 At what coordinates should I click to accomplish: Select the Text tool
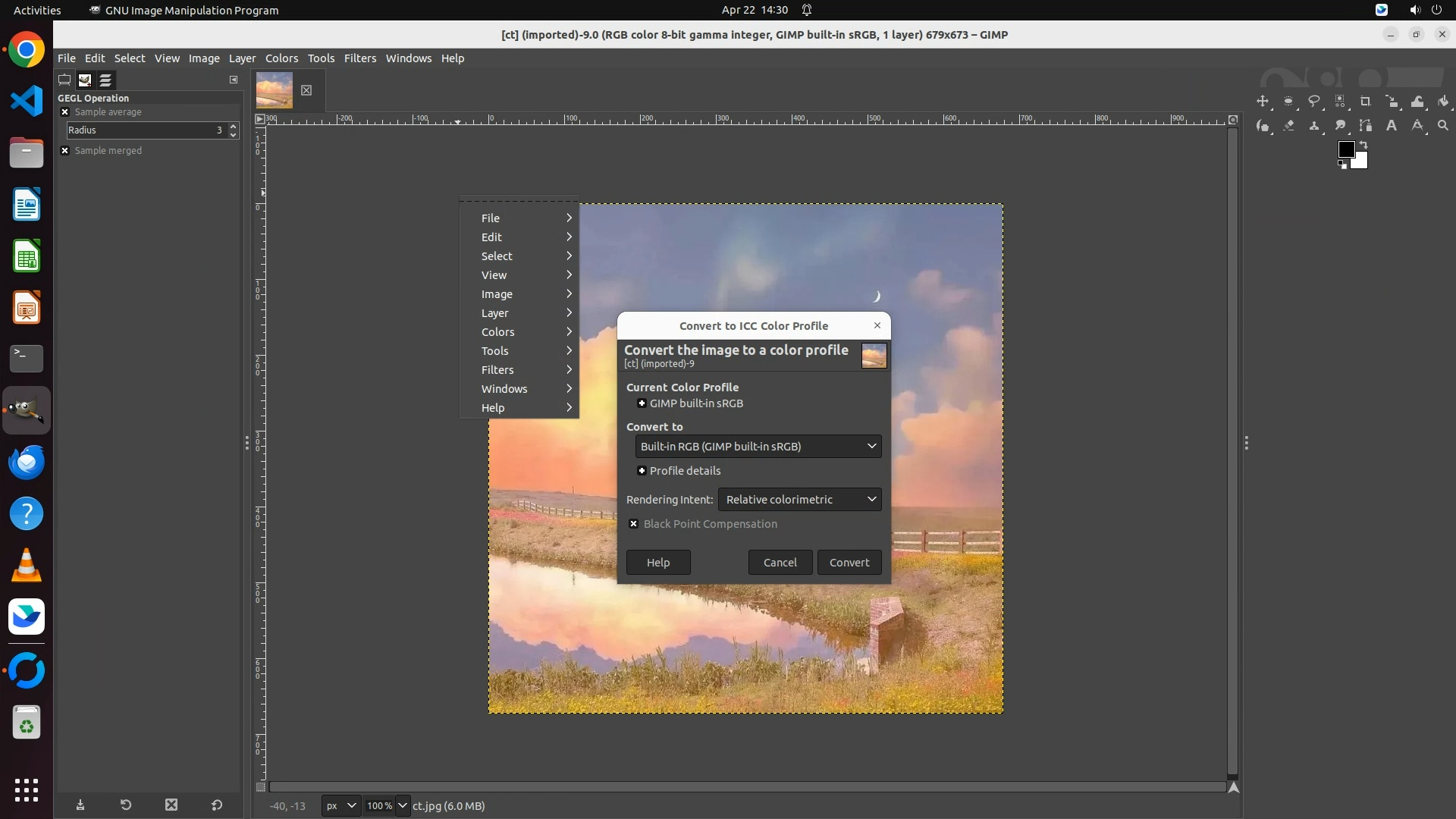click(x=1392, y=126)
